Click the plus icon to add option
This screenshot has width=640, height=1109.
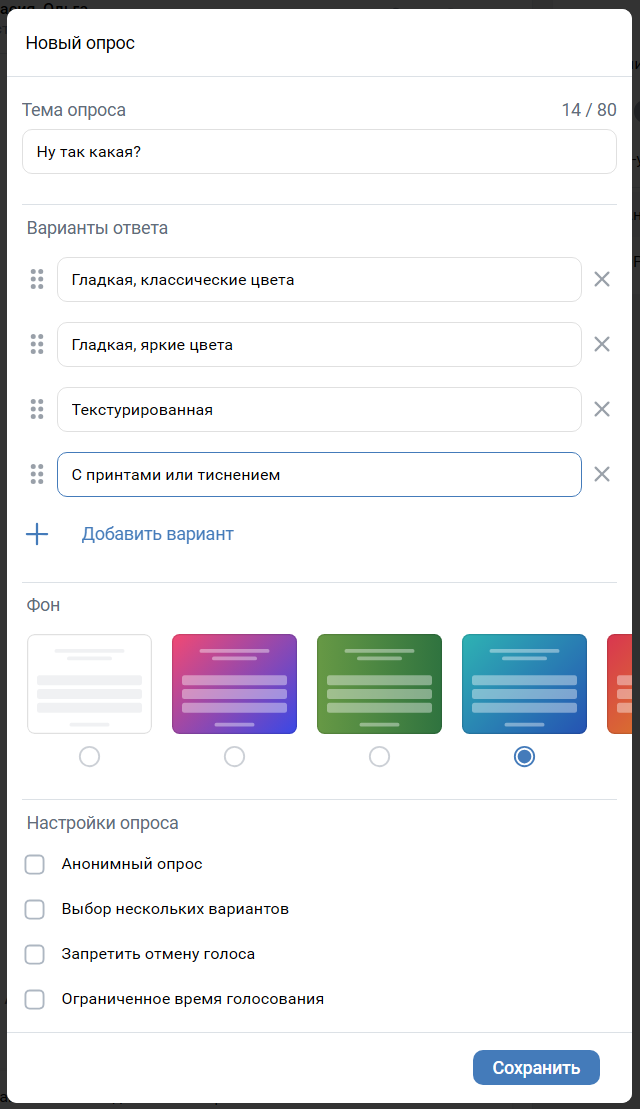(37, 534)
